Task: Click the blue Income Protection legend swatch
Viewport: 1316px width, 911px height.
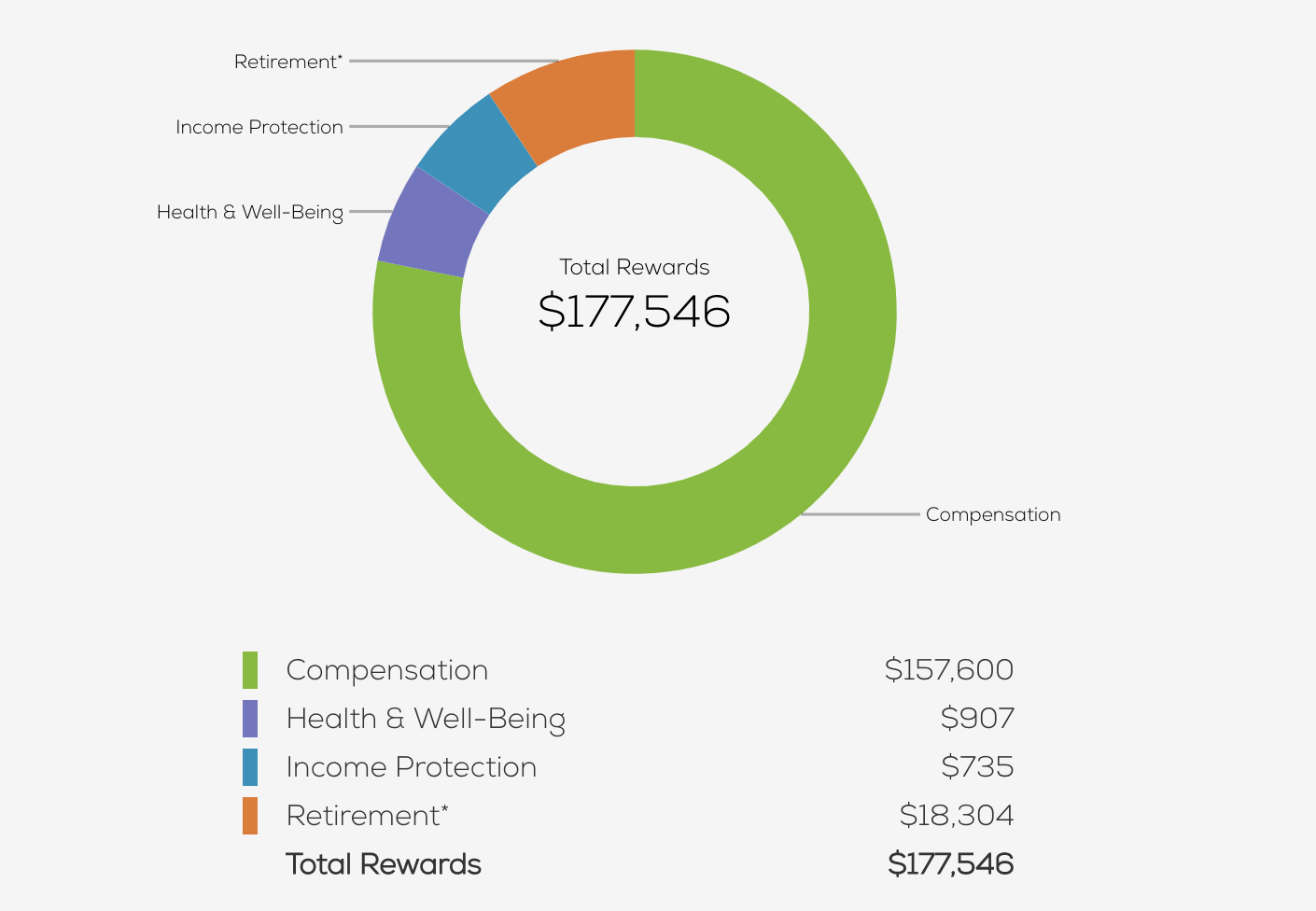Action: [x=250, y=767]
